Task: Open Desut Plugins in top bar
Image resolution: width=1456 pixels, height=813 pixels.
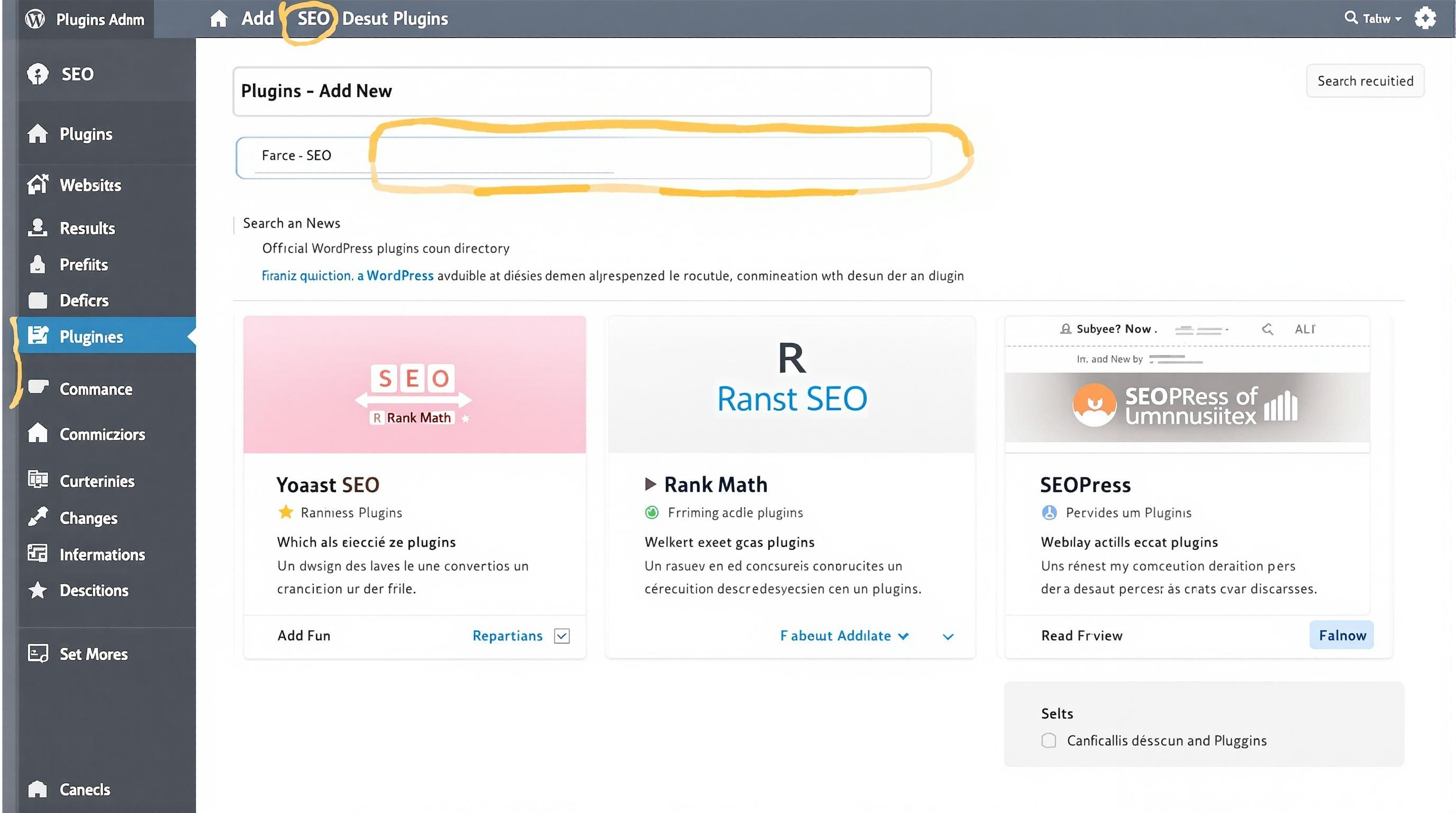Action: [395, 19]
